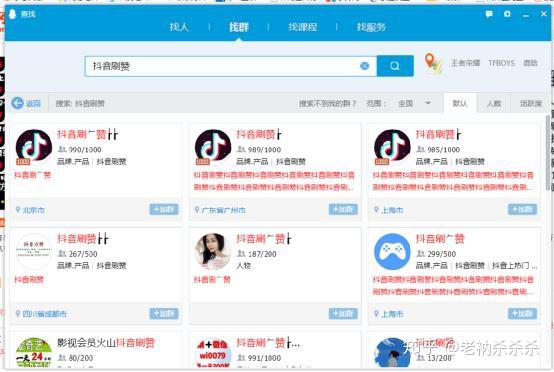Open 广东省广州市 location link
The height and width of the screenshot is (372, 554).
(x=224, y=210)
